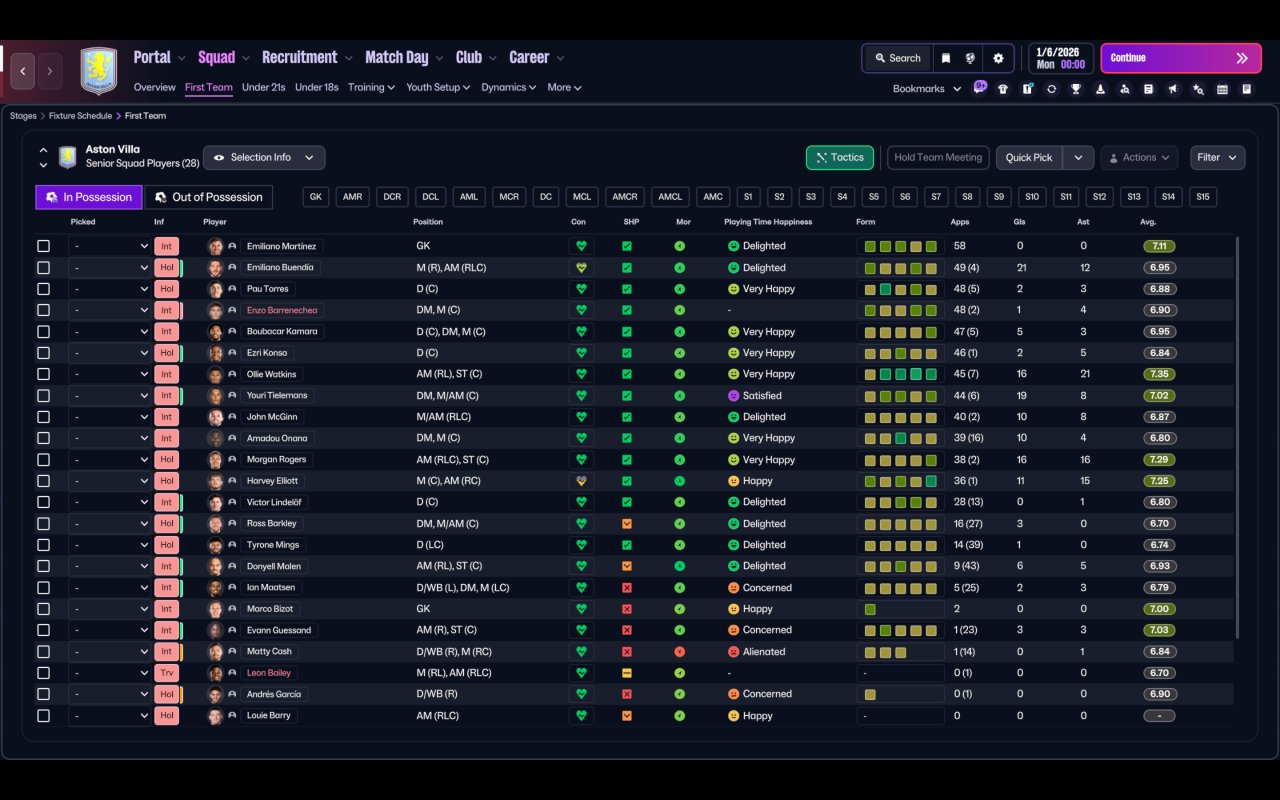The width and height of the screenshot is (1280, 800).
Task: Click Emiliano Martínez's contract heart icon
Action: click(581, 246)
